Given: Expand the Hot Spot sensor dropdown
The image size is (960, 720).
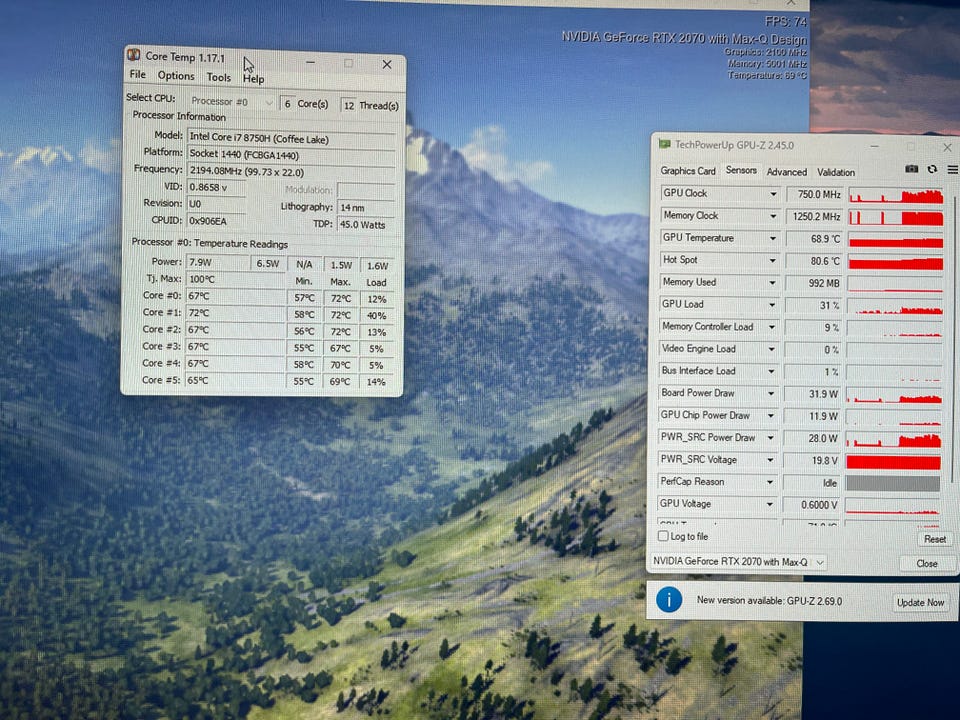Looking at the screenshot, I should (773, 260).
